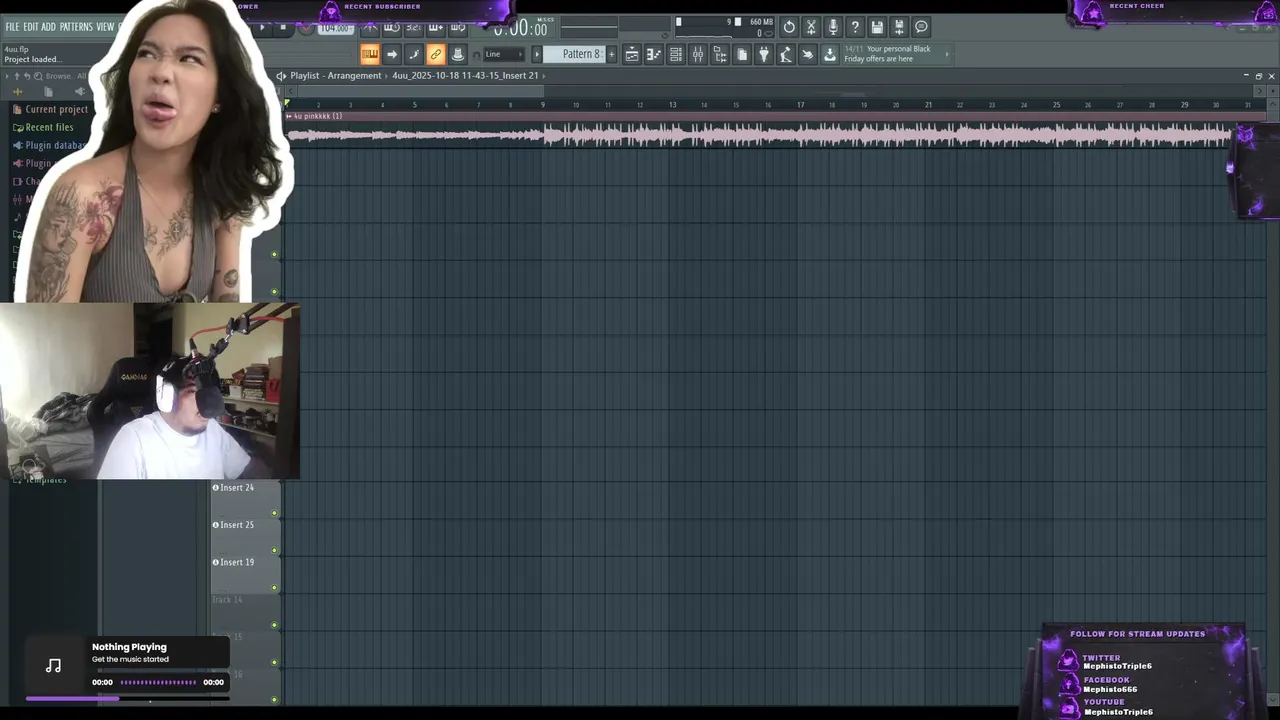Open the Browser/plugin picker tree icon
1280x720 pixels.
tap(720, 54)
